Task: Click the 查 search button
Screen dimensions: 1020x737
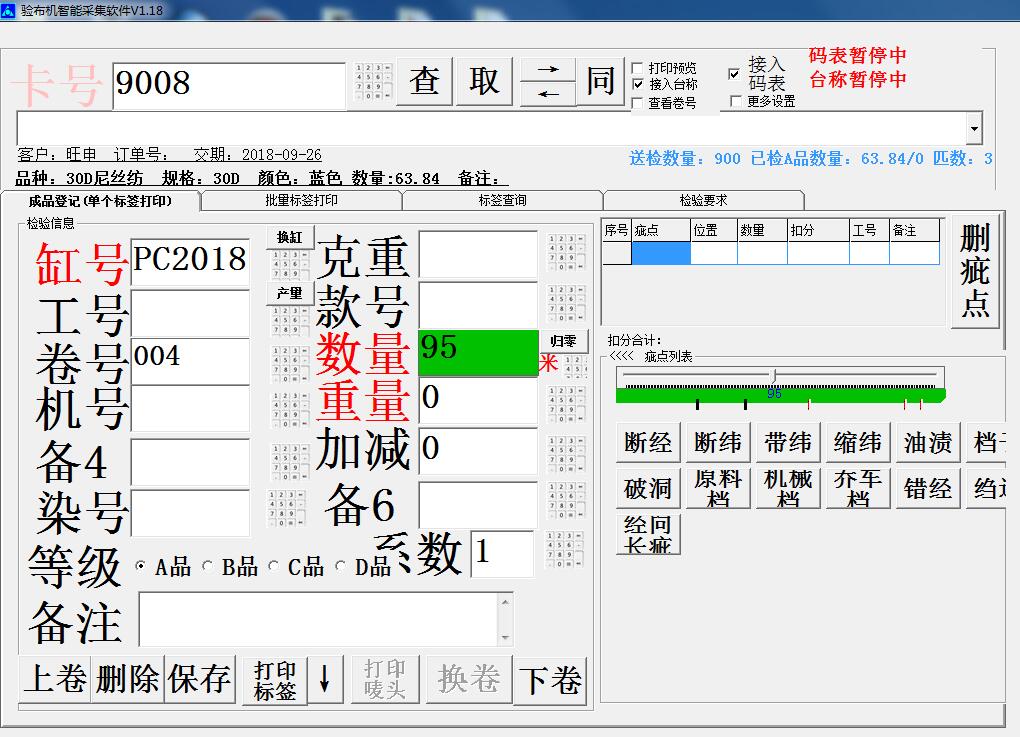Action: pos(424,81)
